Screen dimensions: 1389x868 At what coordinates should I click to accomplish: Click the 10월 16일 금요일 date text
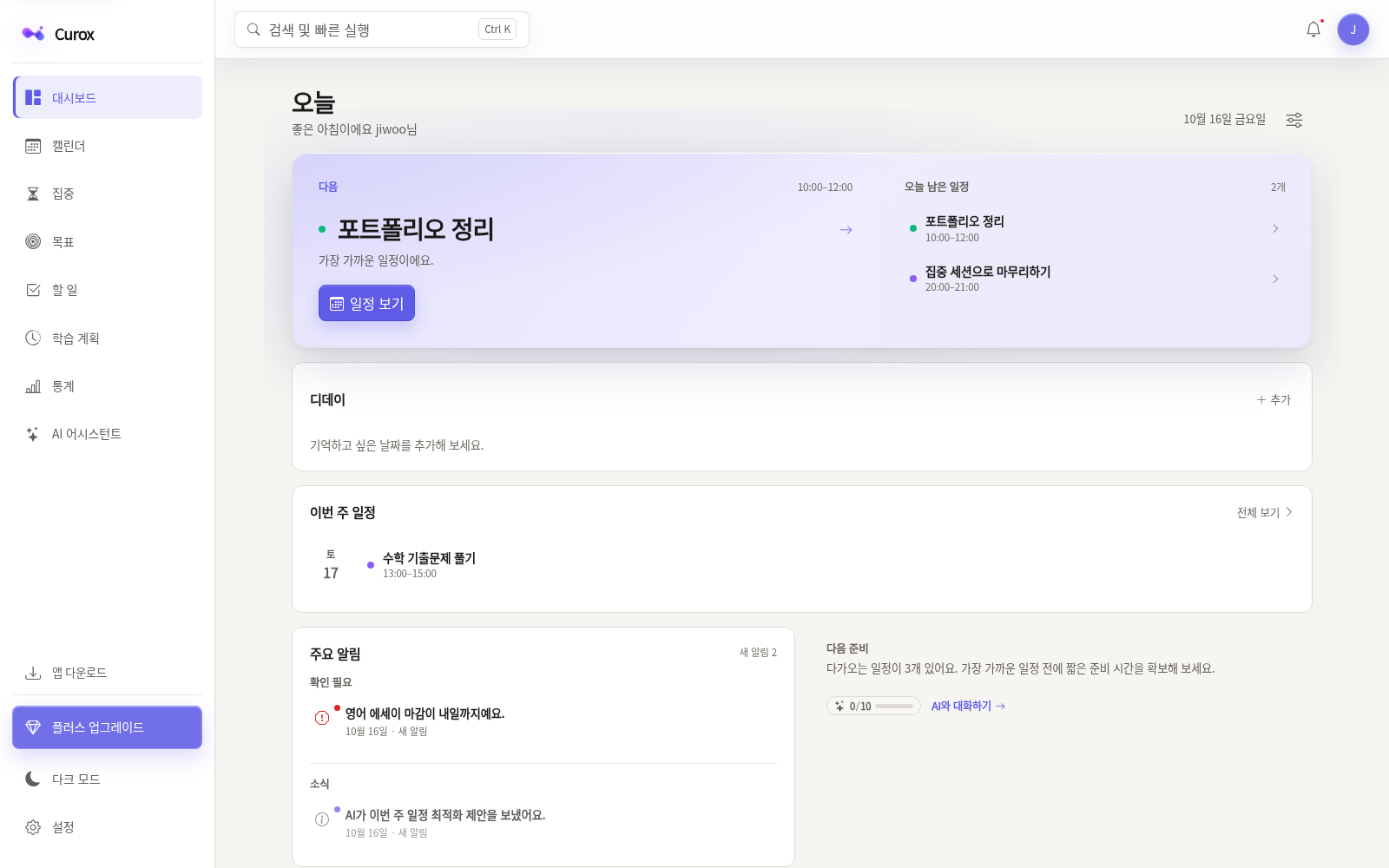(x=1224, y=119)
